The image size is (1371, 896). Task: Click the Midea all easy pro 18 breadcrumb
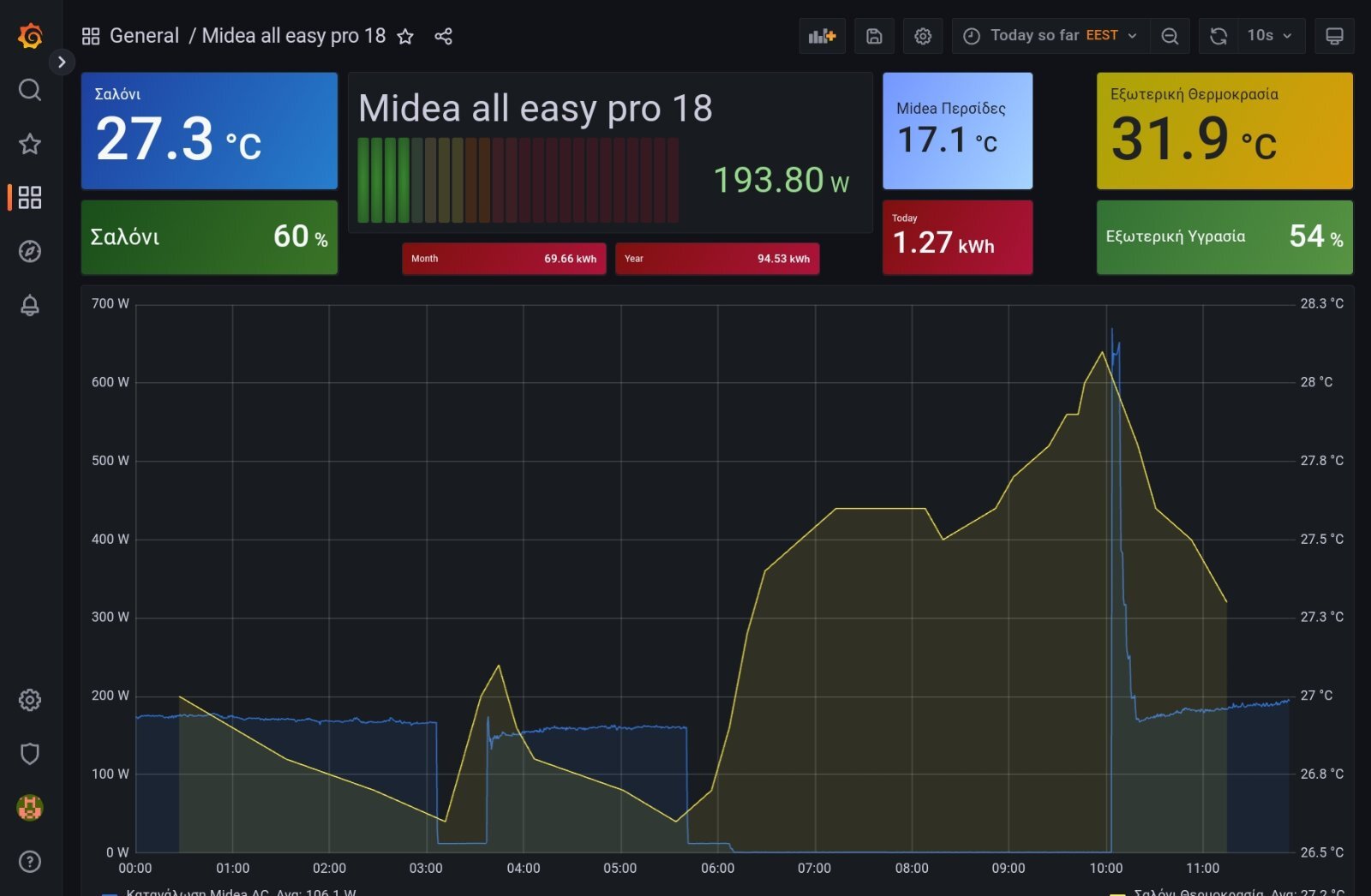pos(294,36)
